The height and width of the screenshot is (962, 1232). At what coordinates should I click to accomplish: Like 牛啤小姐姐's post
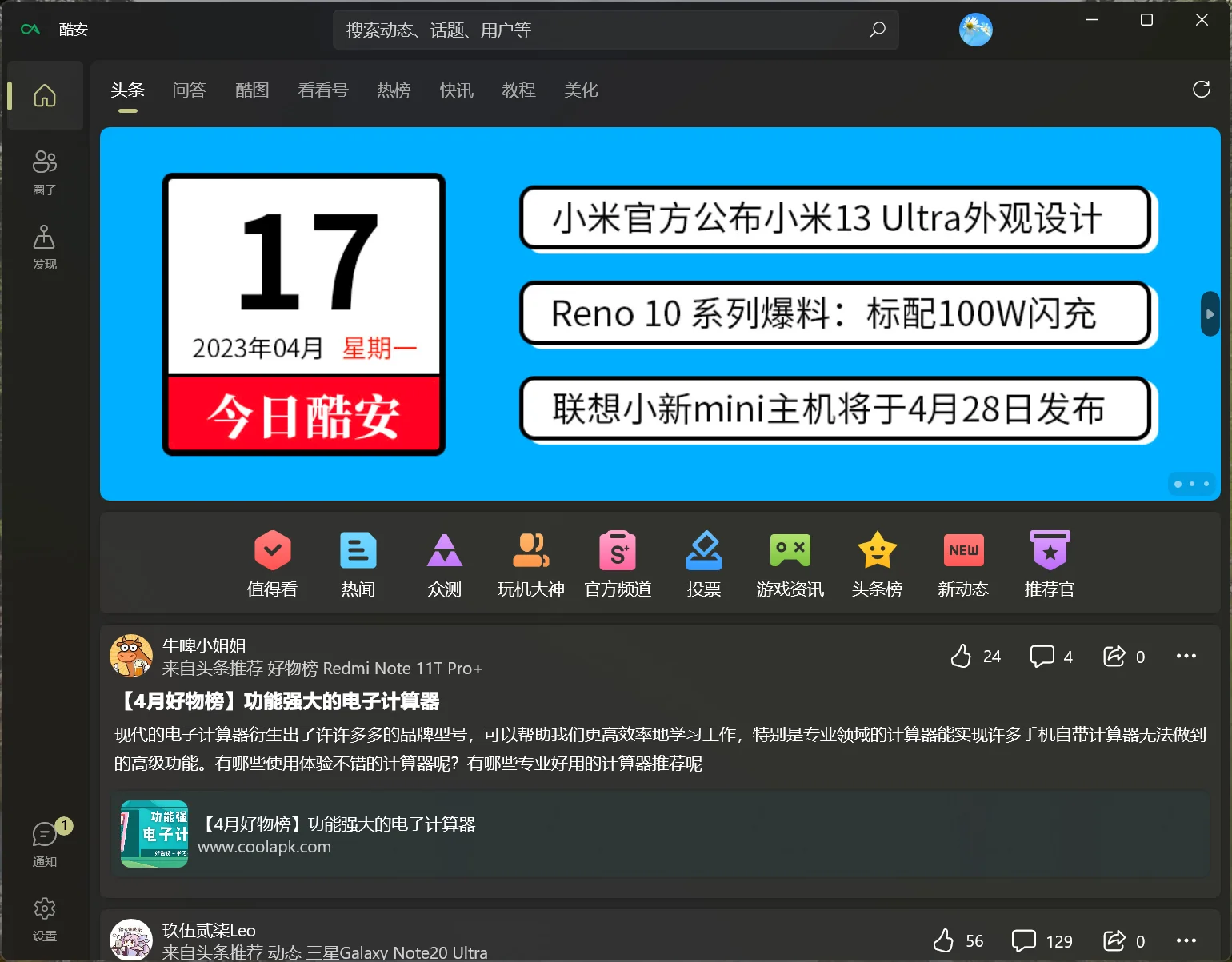[975, 656]
